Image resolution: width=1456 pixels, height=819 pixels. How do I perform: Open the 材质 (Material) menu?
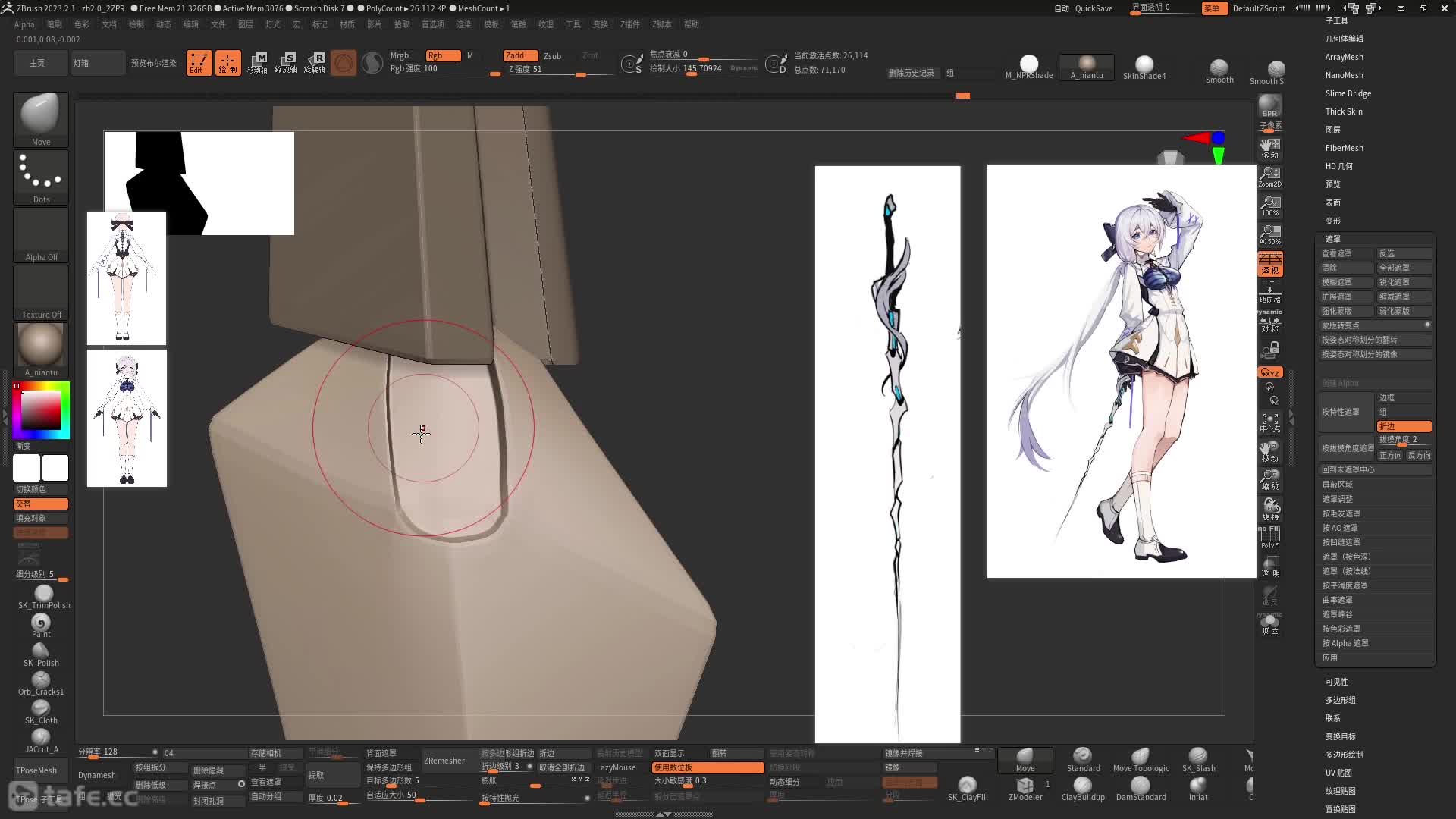pyautogui.click(x=347, y=24)
